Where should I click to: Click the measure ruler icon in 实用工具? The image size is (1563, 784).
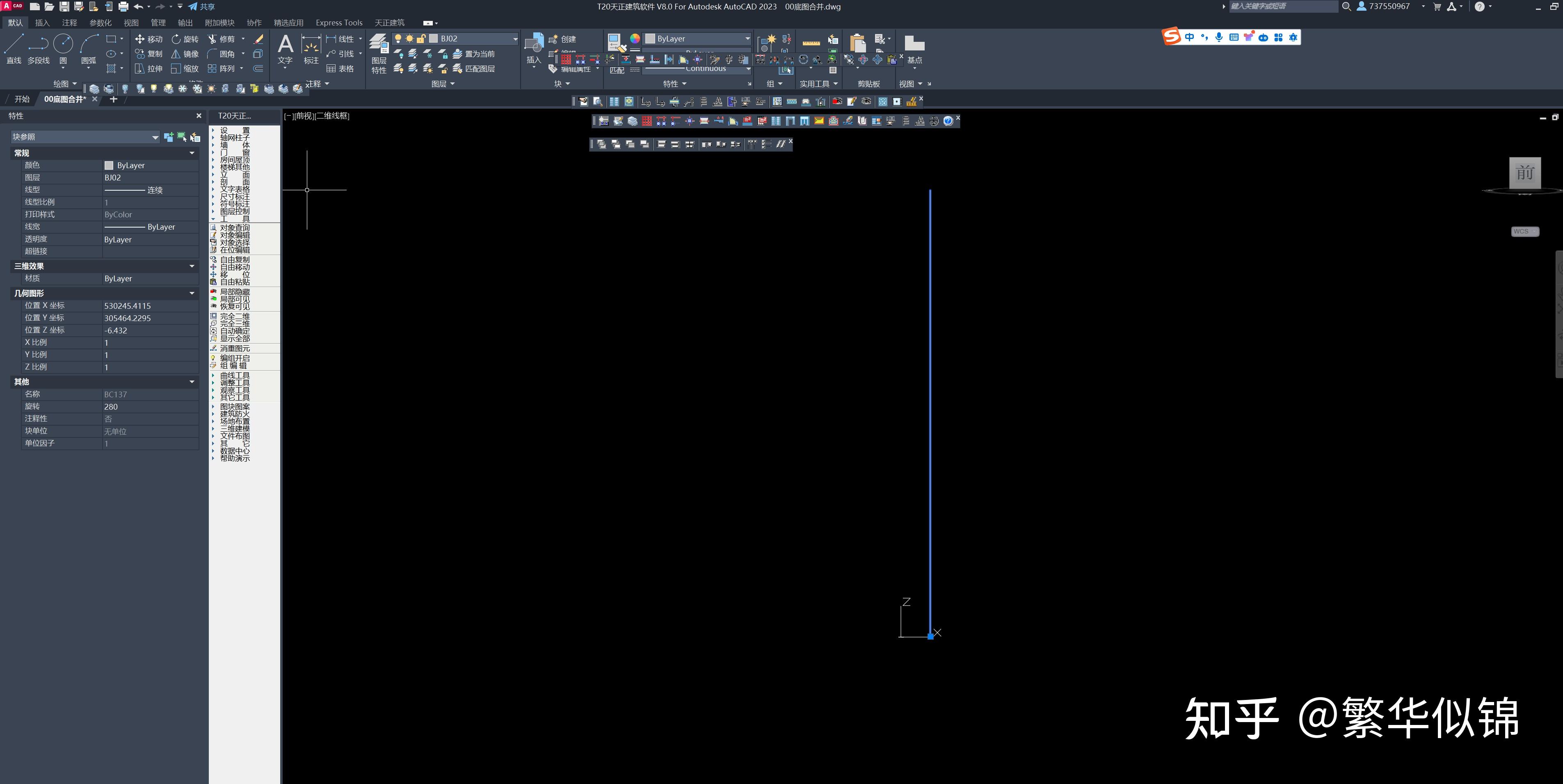(x=811, y=43)
